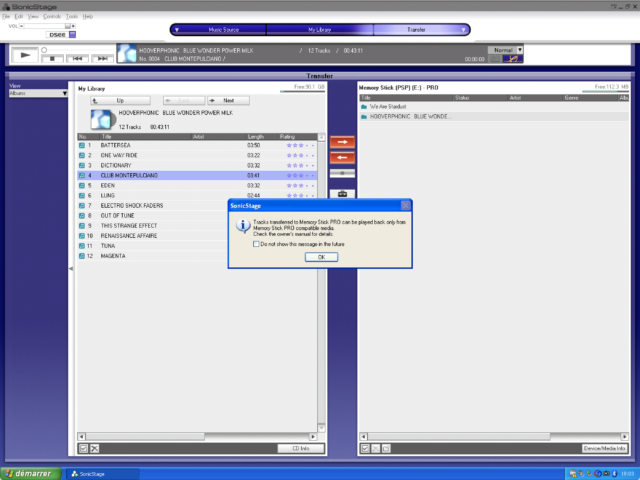Click the select-all check icon under My Library
Screen dimensions: 640x480
(83, 448)
